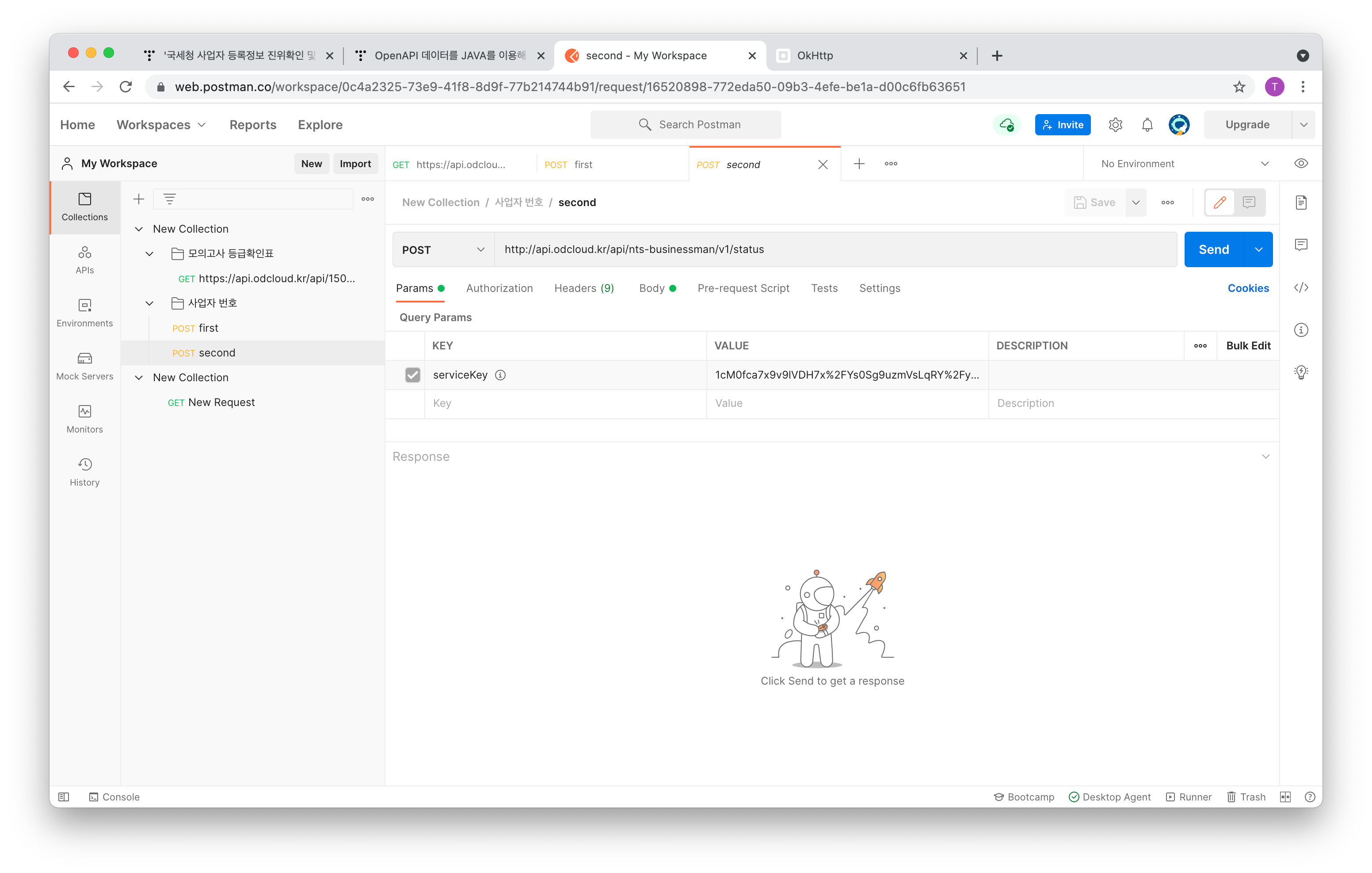Viewport: 1372px width, 873px height.
Task: Open the No Environment selector
Action: tap(1184, 164)
